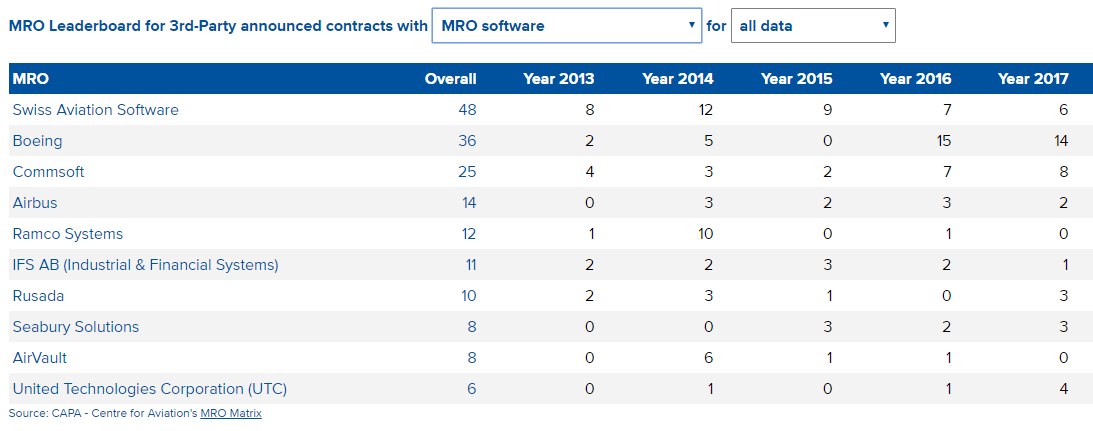Click United Technologies overall value 6

tap(472, 388)
